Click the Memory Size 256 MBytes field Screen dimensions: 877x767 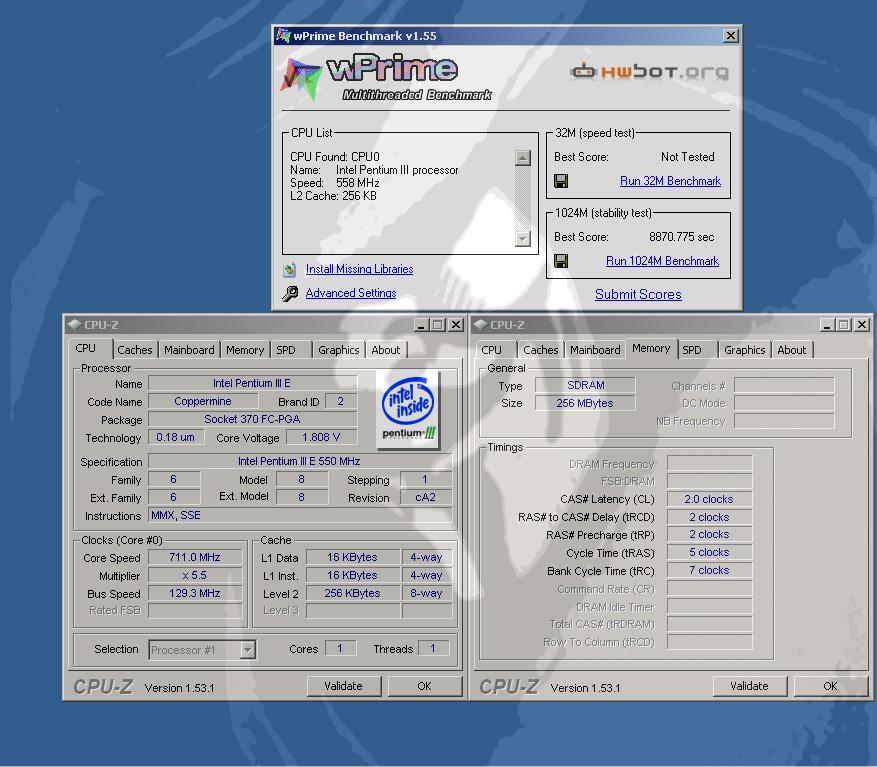pos(585,403)
